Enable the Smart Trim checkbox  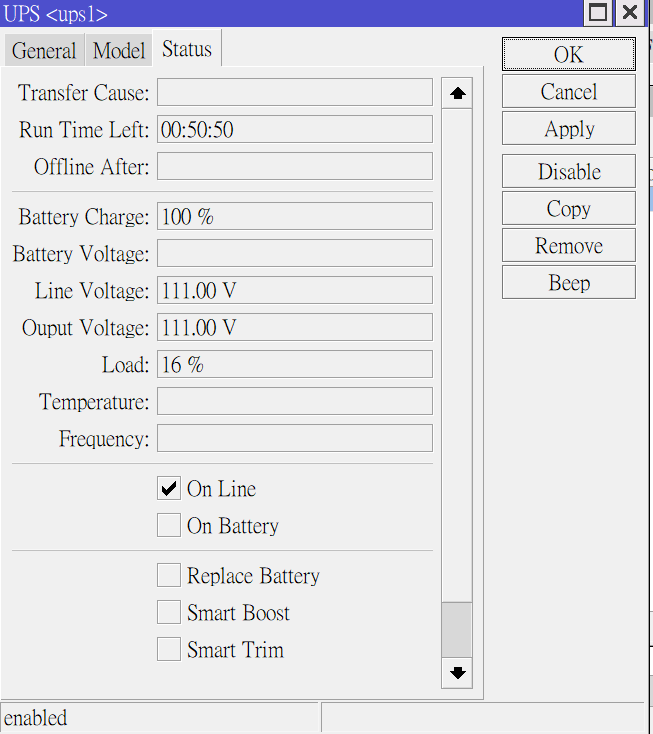click(169, 649)
